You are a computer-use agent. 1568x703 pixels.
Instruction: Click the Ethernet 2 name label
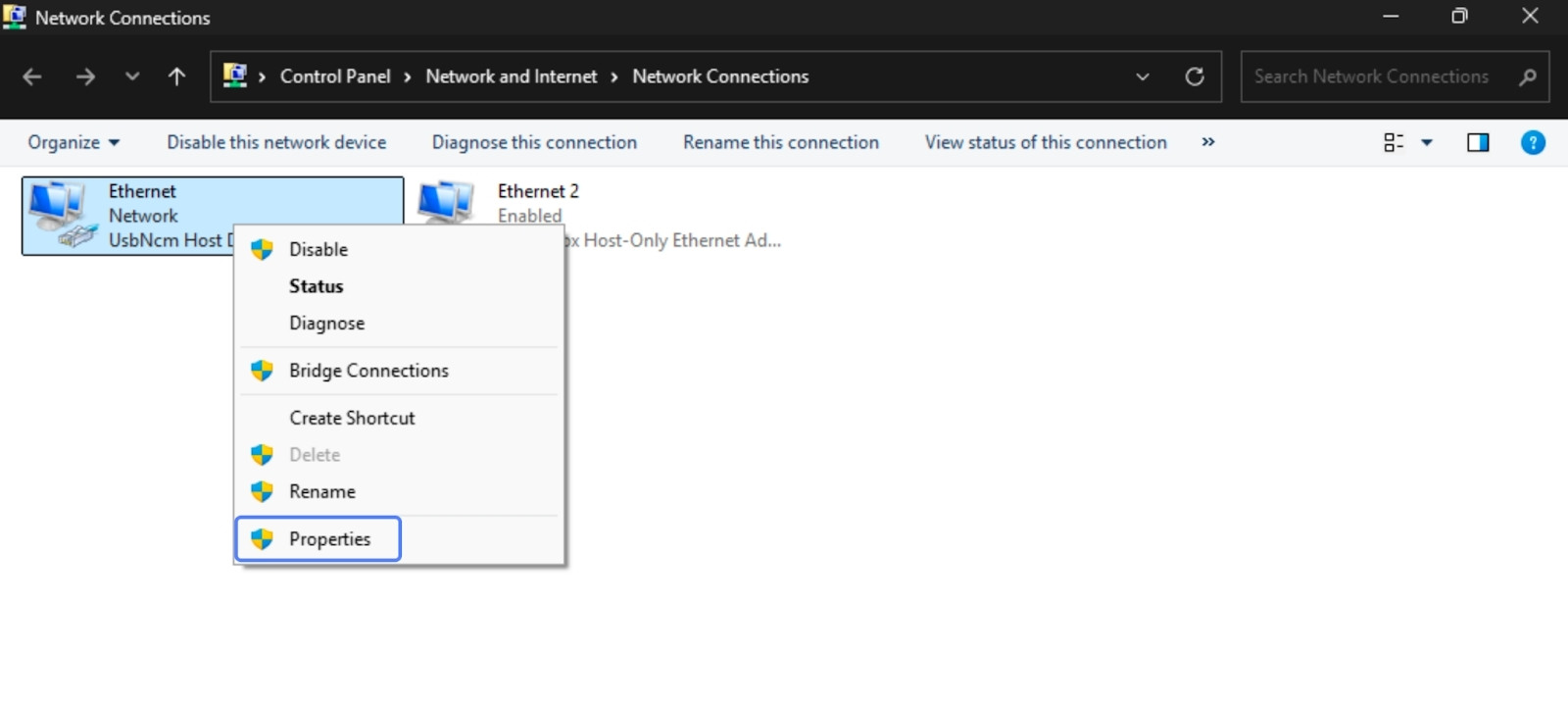click(x=538, y=191)
